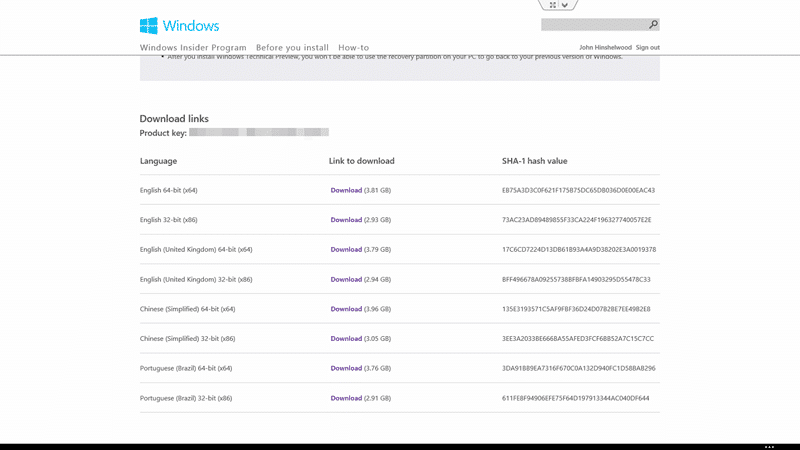The height and width of the screenshot is (450, 800).
Task: Click the "(3.79 GB)" file size
Action: click(378, 249)
